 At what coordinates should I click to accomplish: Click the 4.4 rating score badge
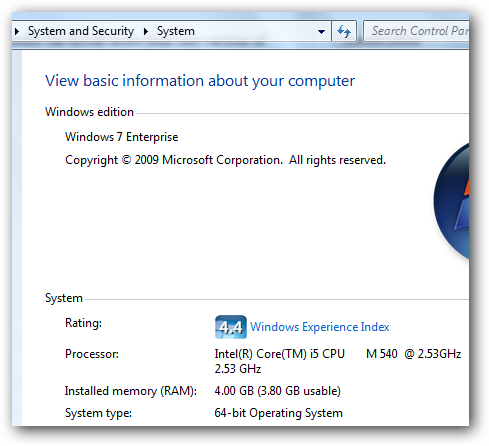click(x=231, y=327)
